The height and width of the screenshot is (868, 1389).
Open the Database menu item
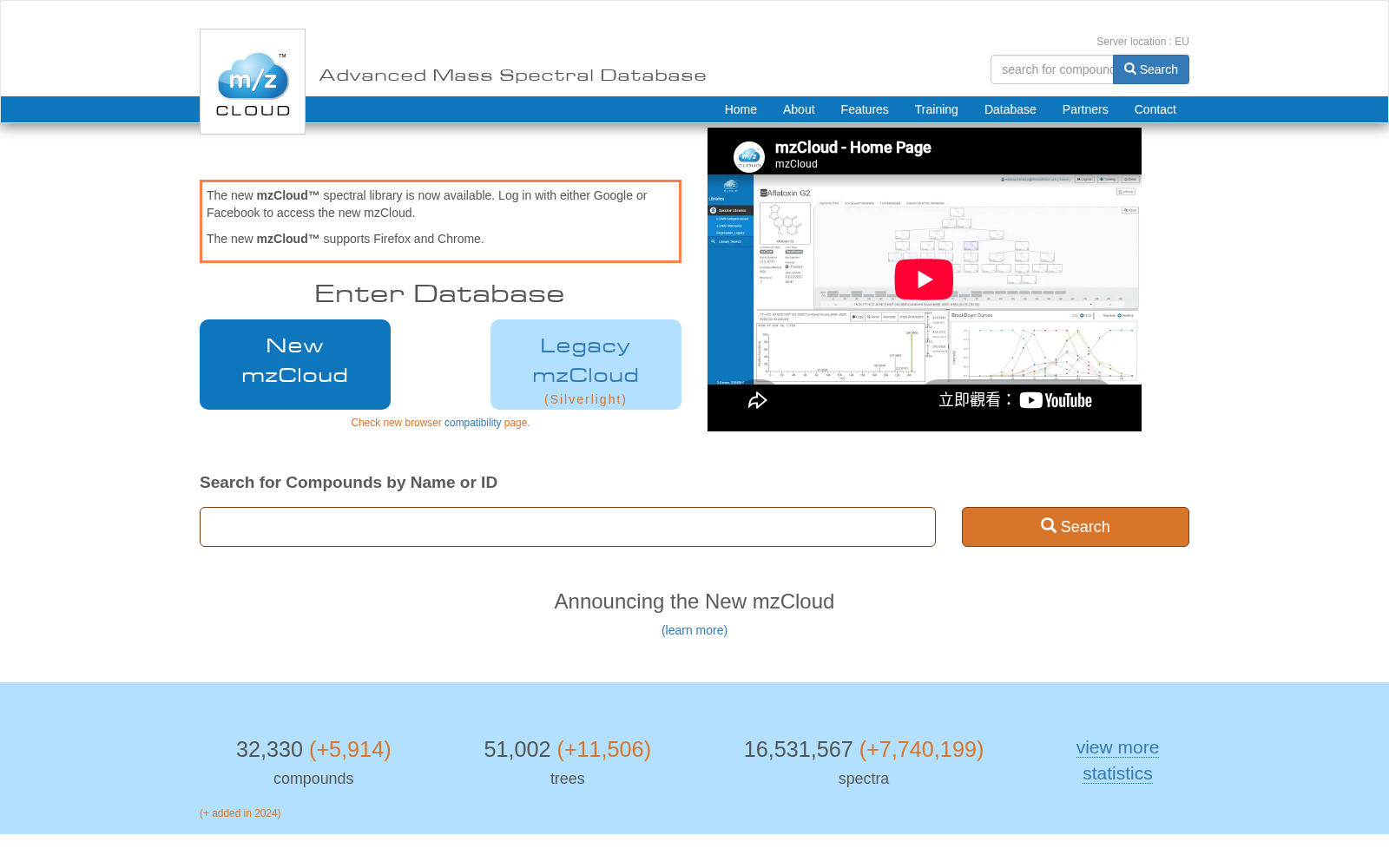[x=1010, y=109]
